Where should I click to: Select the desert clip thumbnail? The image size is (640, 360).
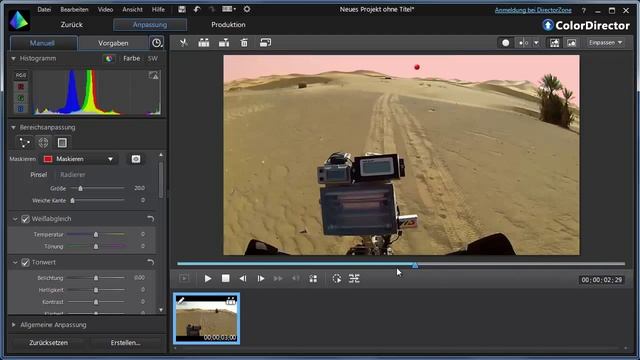point(207,318)
